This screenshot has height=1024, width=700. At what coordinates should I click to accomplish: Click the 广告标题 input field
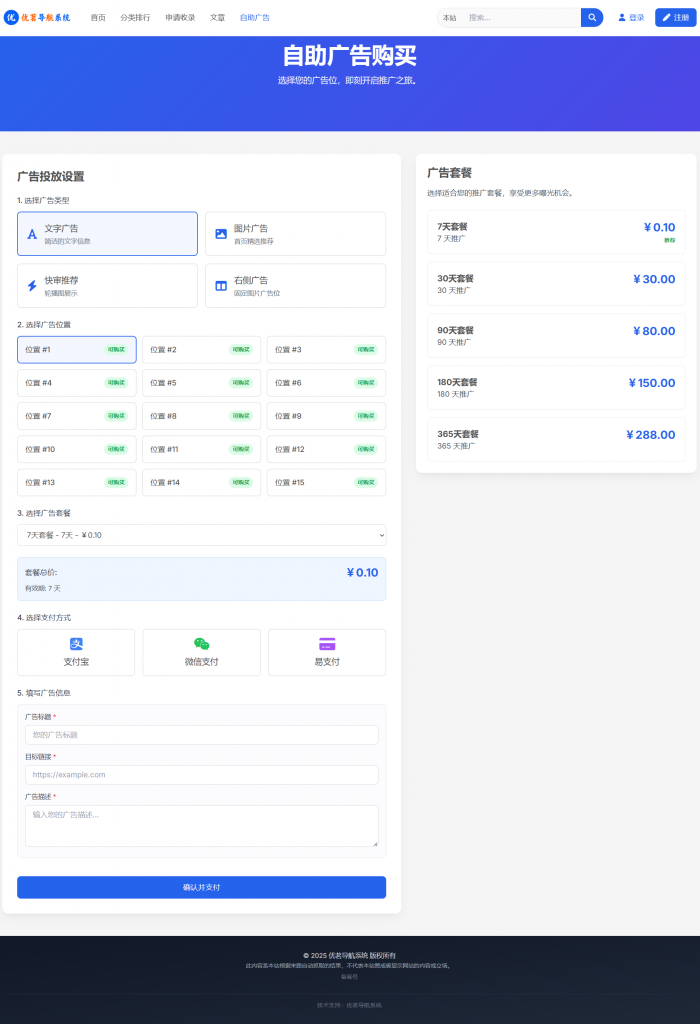pos(201,735)
